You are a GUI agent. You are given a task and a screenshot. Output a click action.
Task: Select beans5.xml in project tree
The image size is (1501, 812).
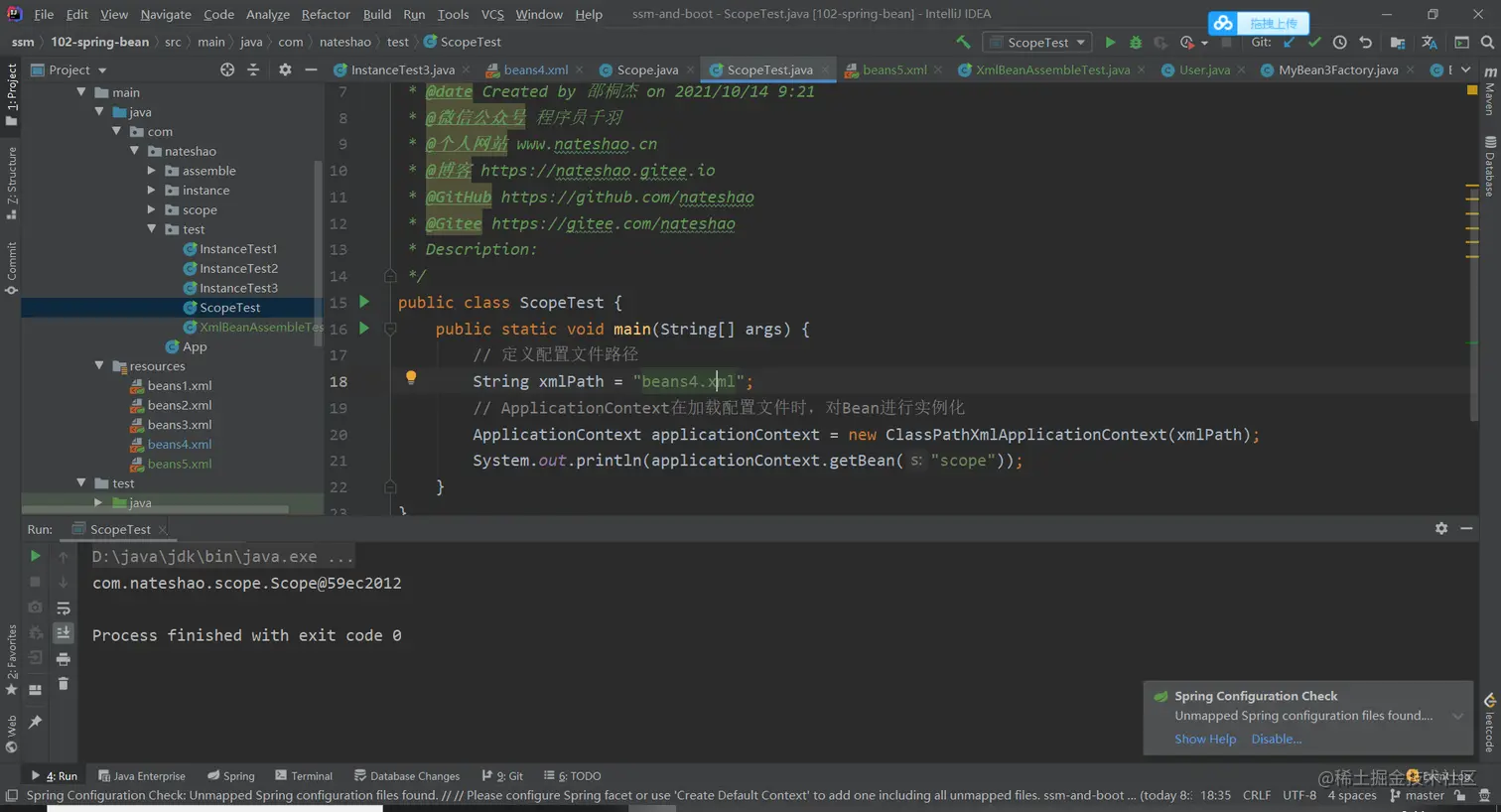click(x=180, y=464)
